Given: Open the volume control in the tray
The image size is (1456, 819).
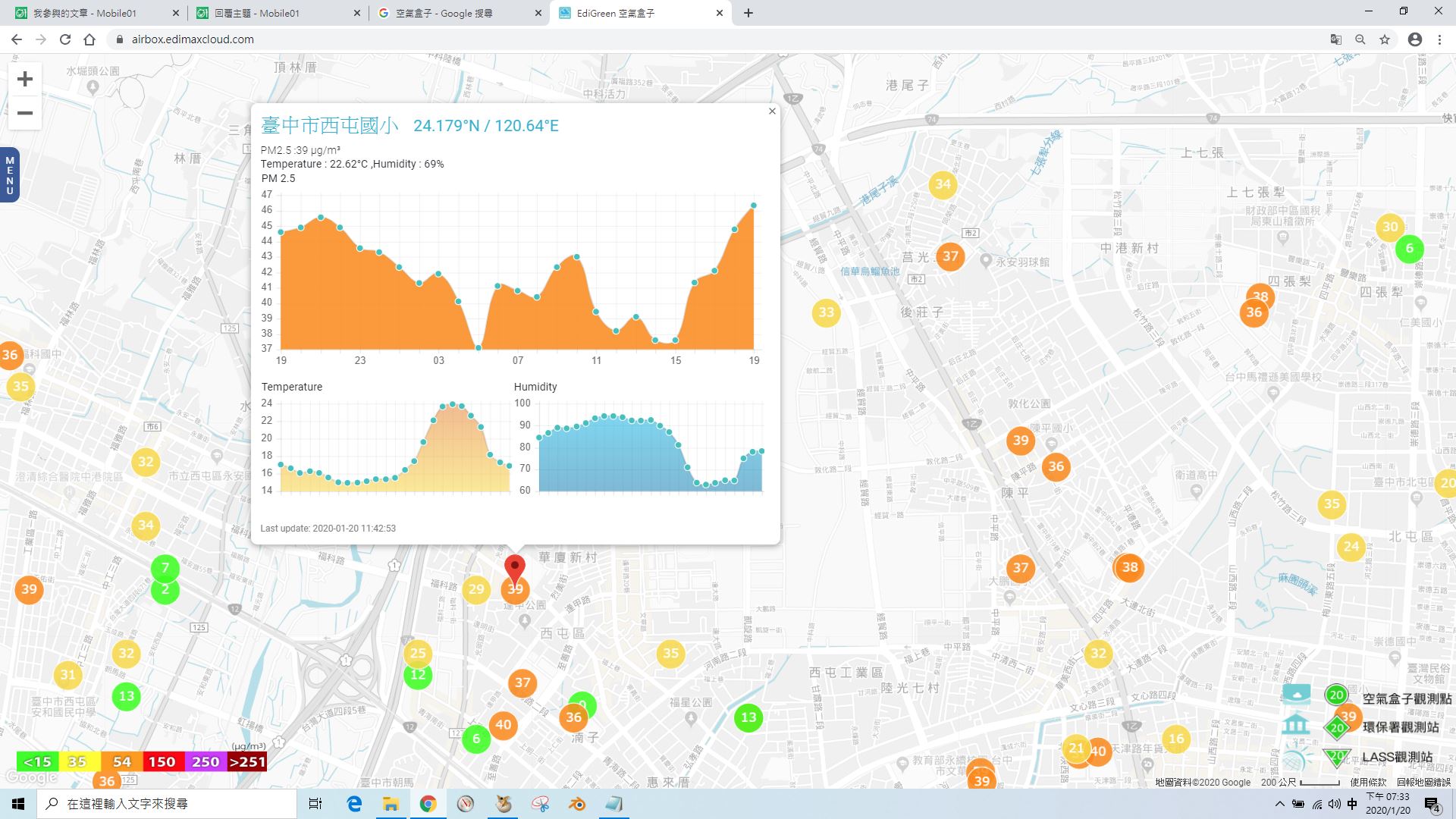Looking at the screenshot, I should pyautogui.click(x=1334, y=804).
